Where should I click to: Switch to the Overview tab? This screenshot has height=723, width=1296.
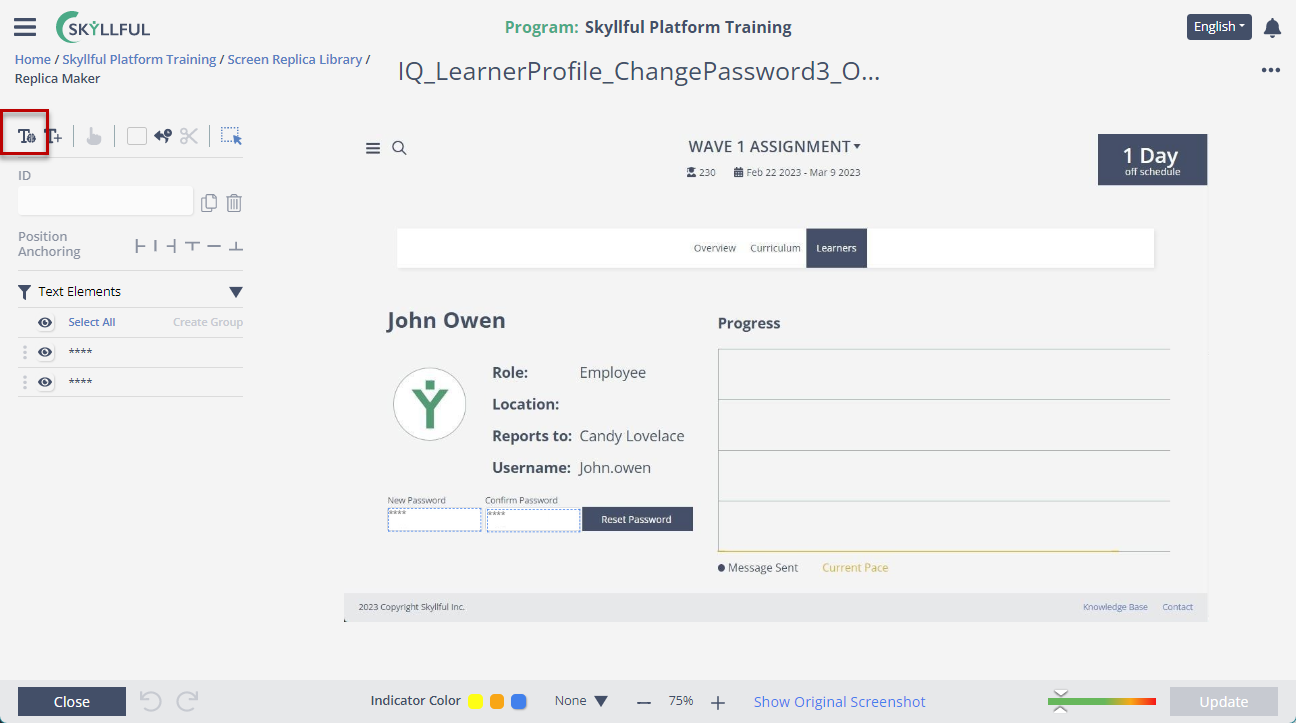click(x=715, y=248)
